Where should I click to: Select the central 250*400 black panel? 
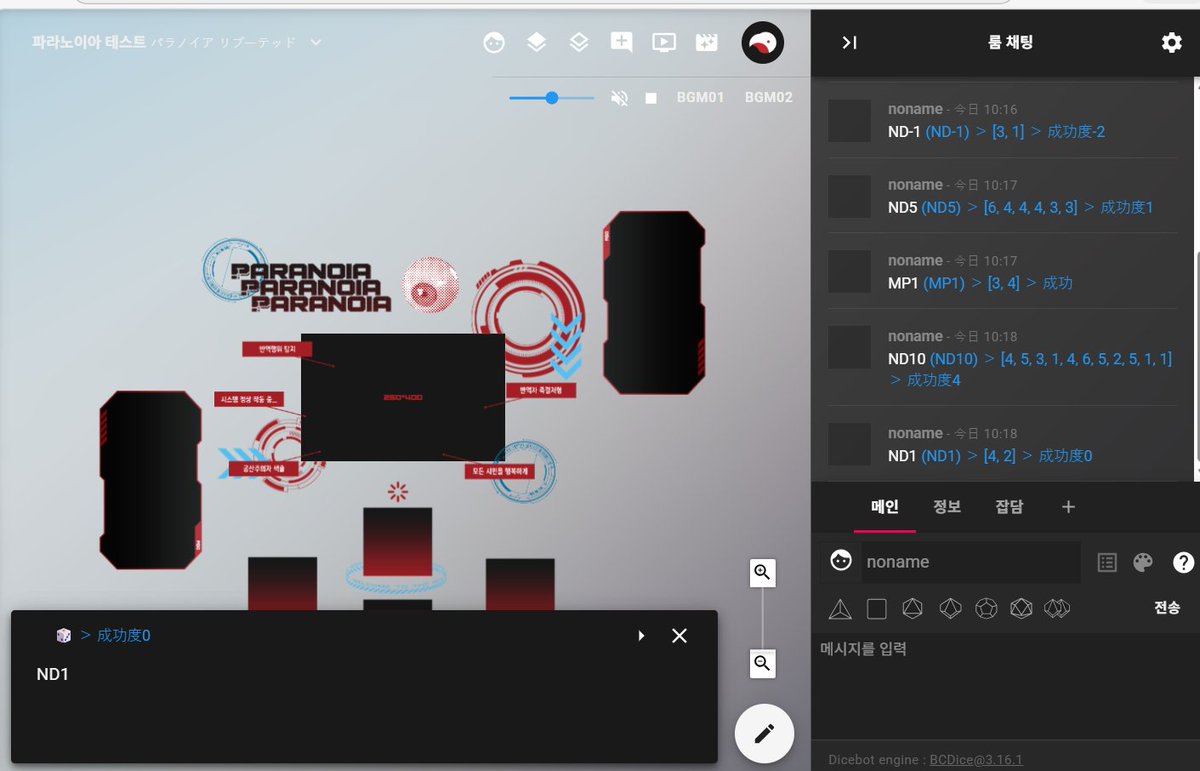(x=403, y=397)
